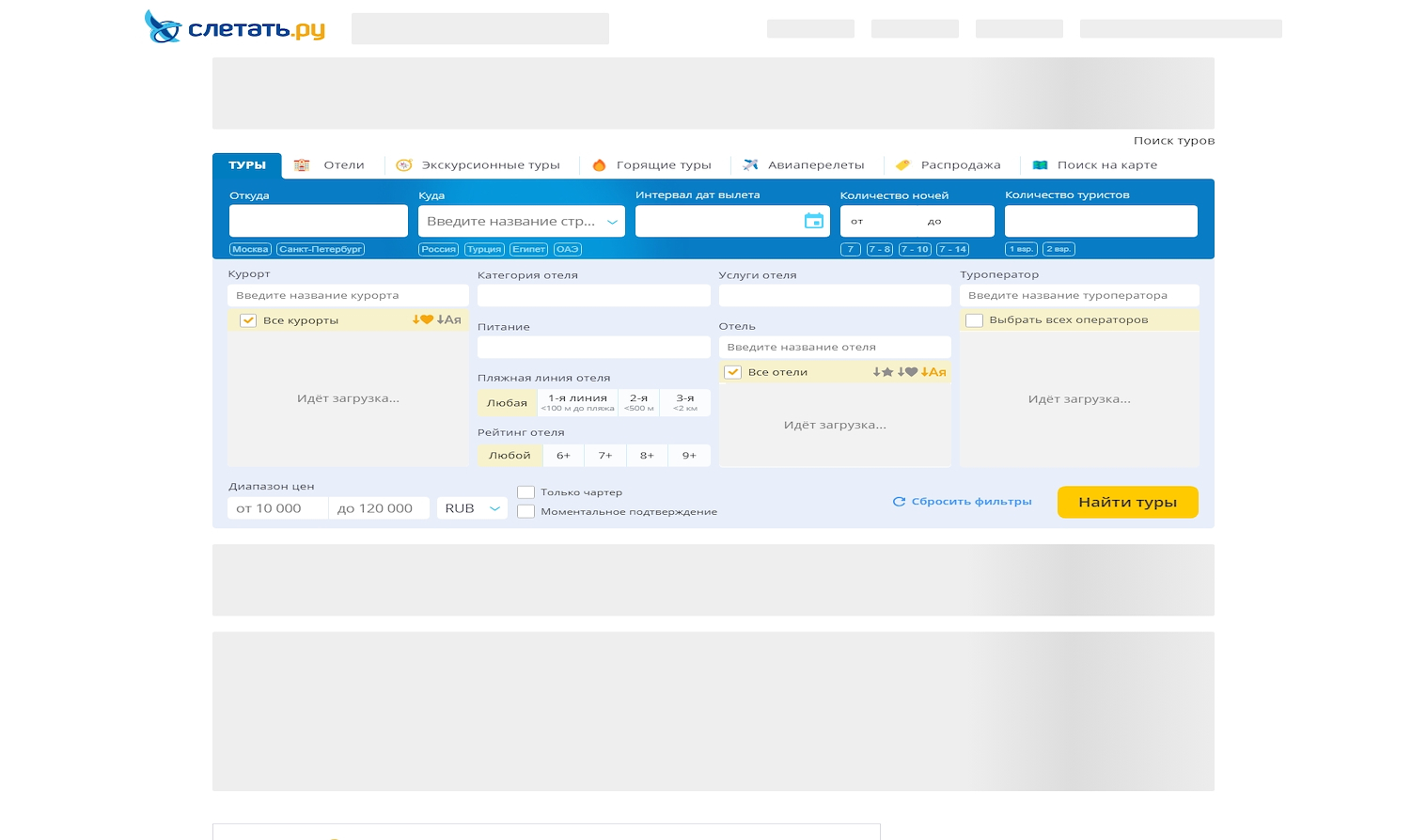Pick the 7 nights shortcut
The width and height of the screenshot is (1427, 840).
pos(851,249)
